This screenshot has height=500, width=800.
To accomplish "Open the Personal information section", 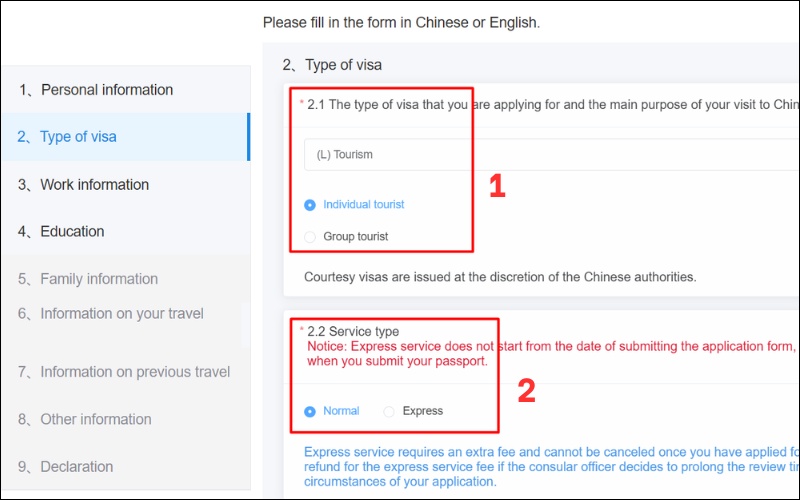I will [96, 90].
